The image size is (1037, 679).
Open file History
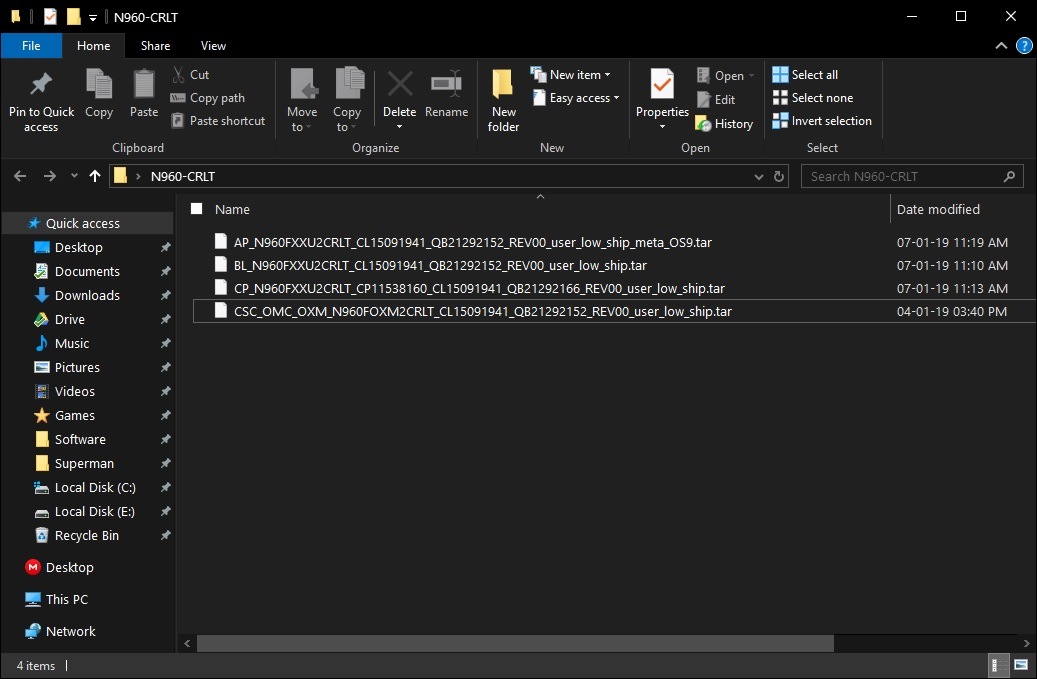point(724,124)
